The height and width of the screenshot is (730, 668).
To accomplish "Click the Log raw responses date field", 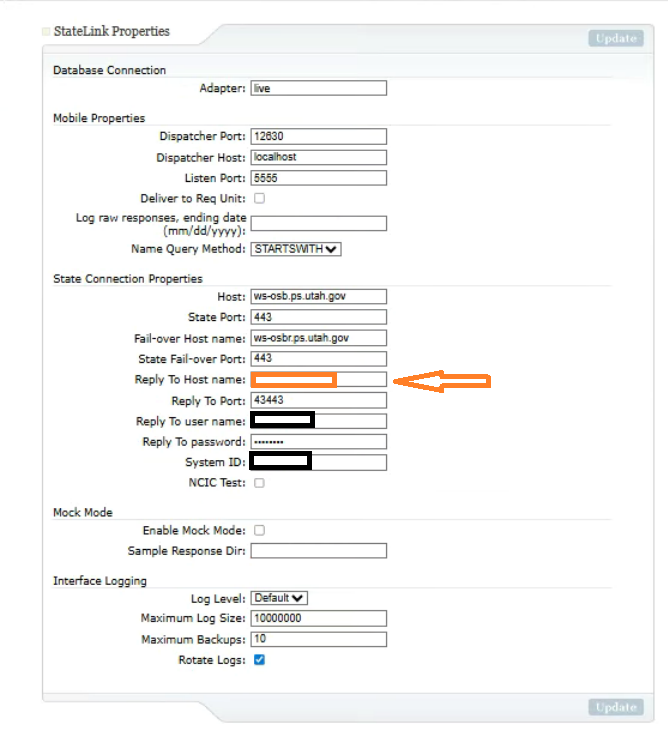I will 318,223.
